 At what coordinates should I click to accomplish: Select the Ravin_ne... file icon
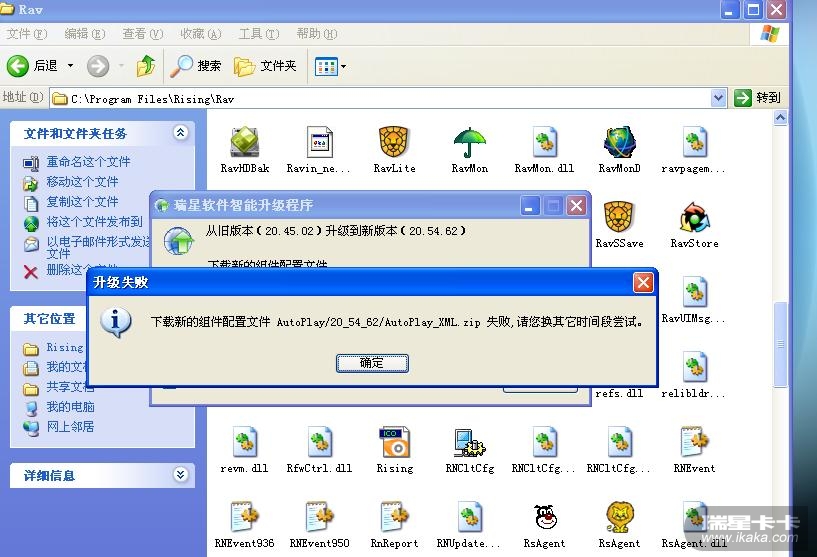coord(319,142)
